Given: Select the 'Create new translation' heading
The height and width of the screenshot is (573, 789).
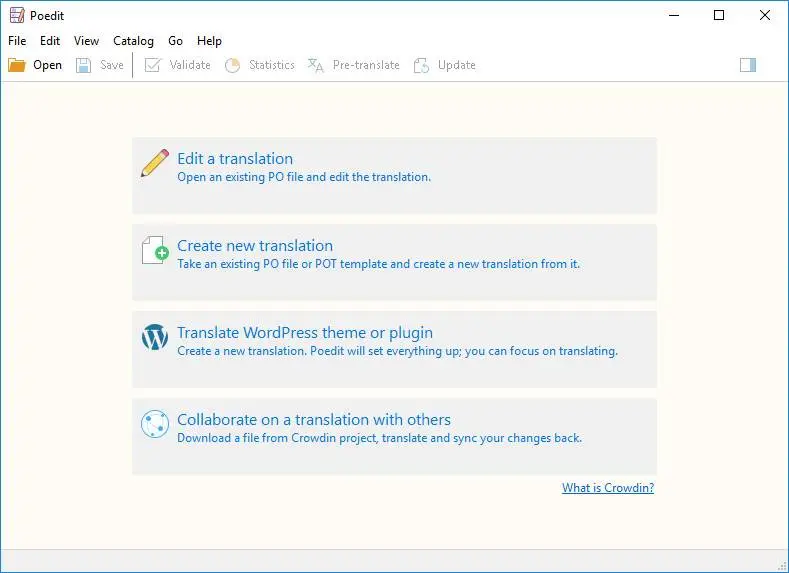Looking at the screenshot, I should pos(255,246).
